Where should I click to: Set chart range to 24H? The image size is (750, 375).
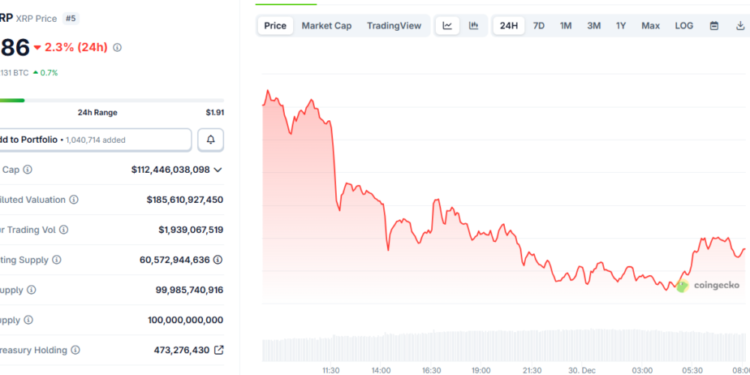(509, 26)
